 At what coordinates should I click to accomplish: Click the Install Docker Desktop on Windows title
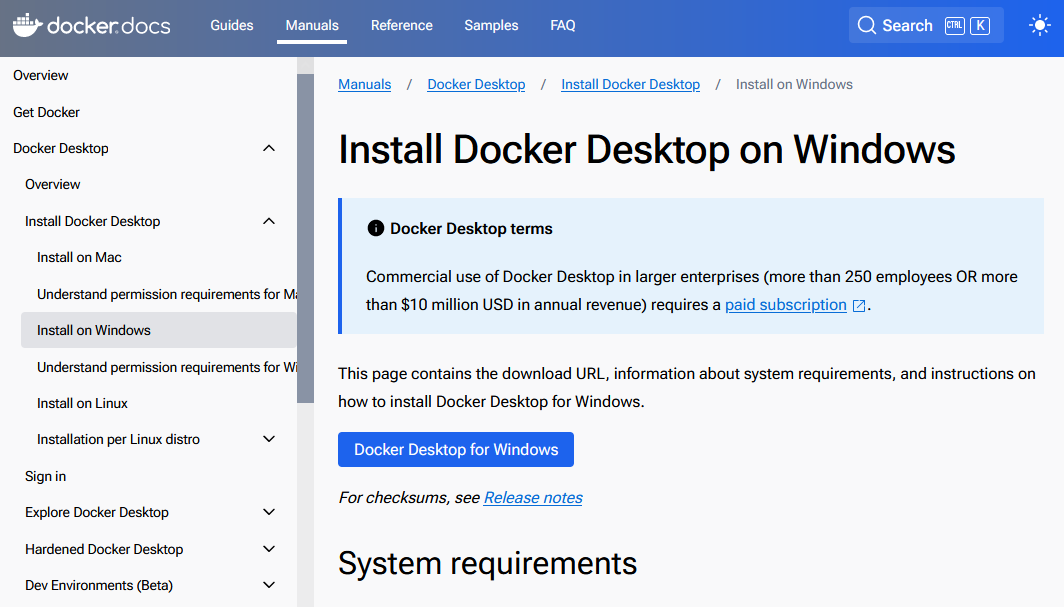click(647, 150)
